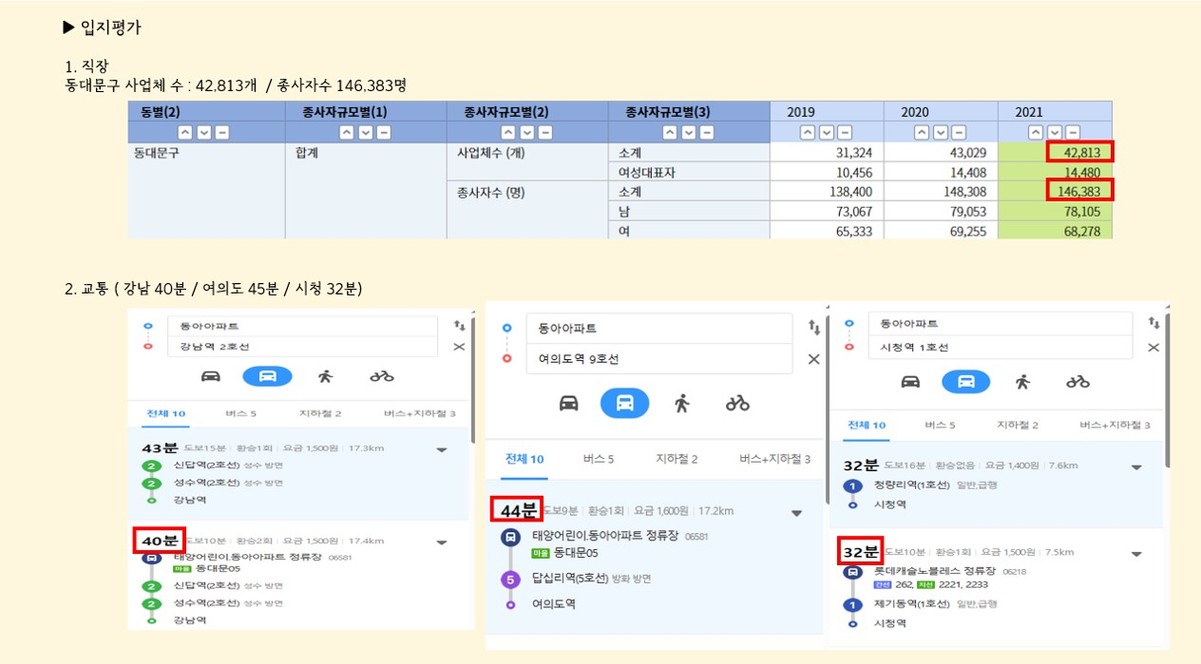Click down arrow under 동별(2) column header

(203, 132)
